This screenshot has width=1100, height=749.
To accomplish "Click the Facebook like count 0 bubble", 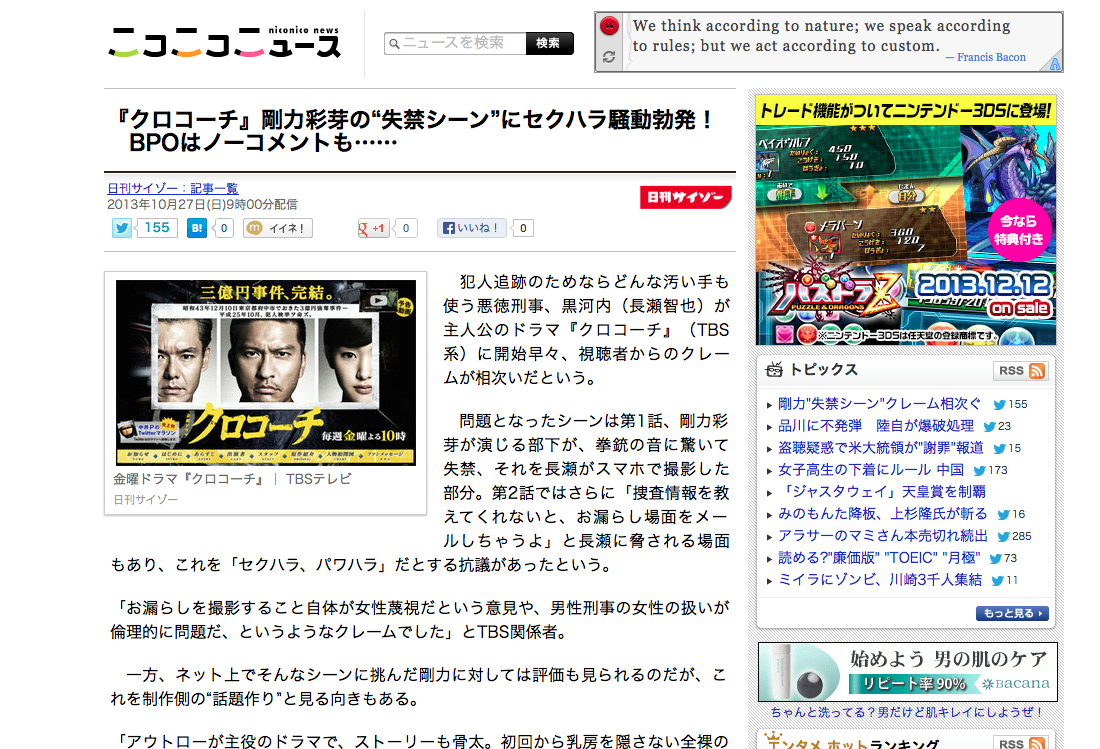I will point(523,228).
